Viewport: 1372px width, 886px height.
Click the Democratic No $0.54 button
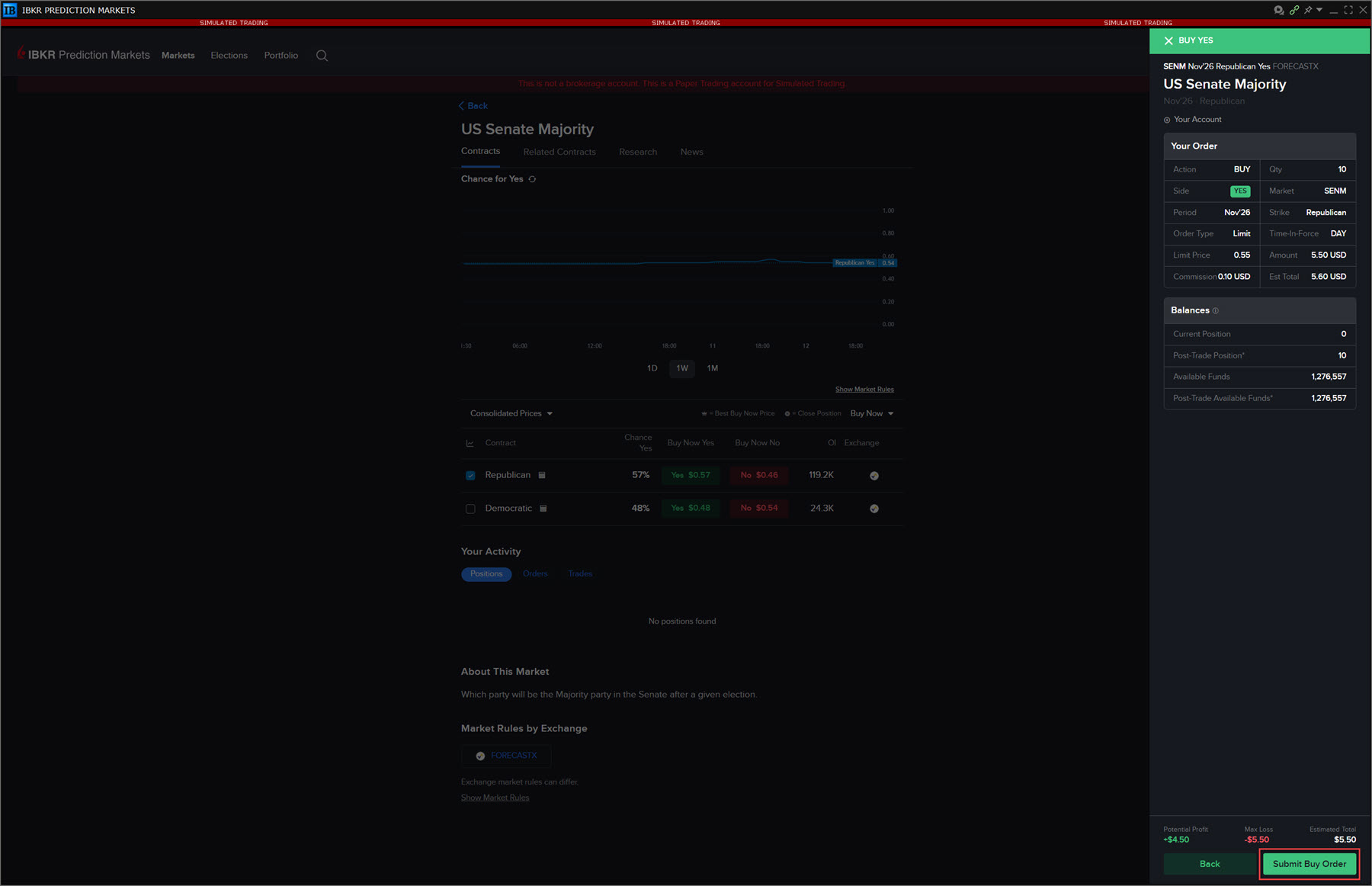click(759, 508)
